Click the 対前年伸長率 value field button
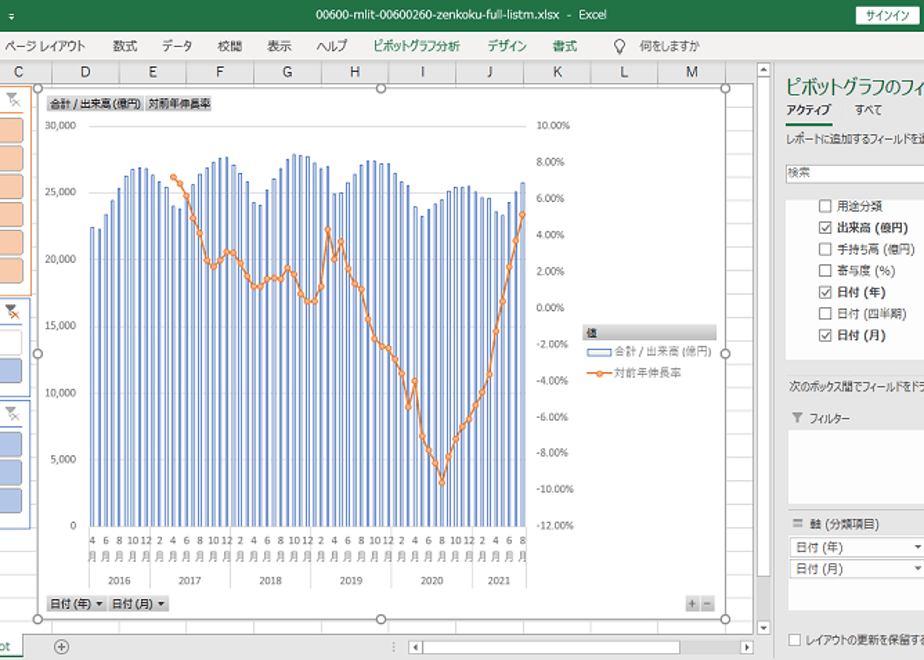 coord(179,104)
